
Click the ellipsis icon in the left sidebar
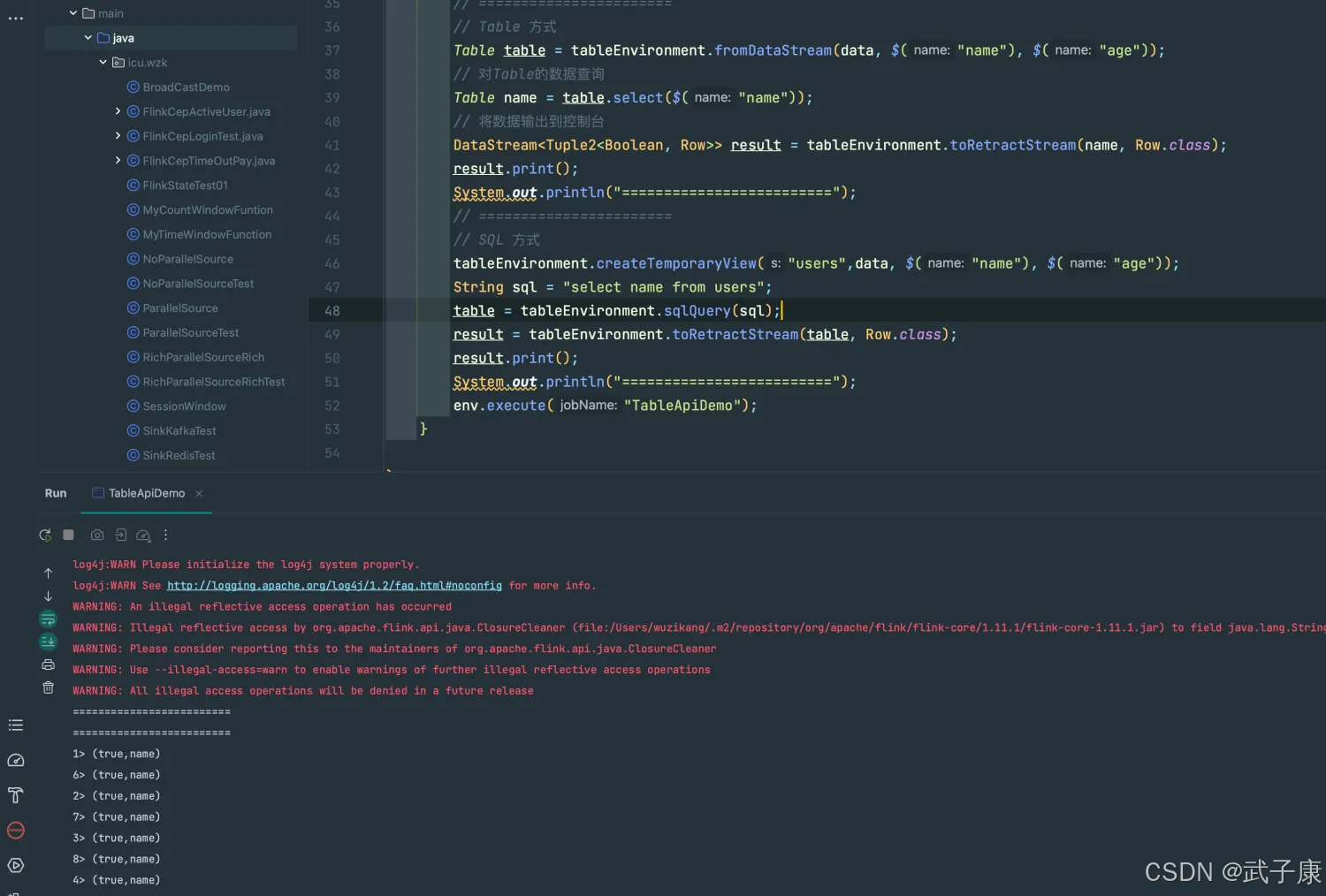tap(16, 18)
